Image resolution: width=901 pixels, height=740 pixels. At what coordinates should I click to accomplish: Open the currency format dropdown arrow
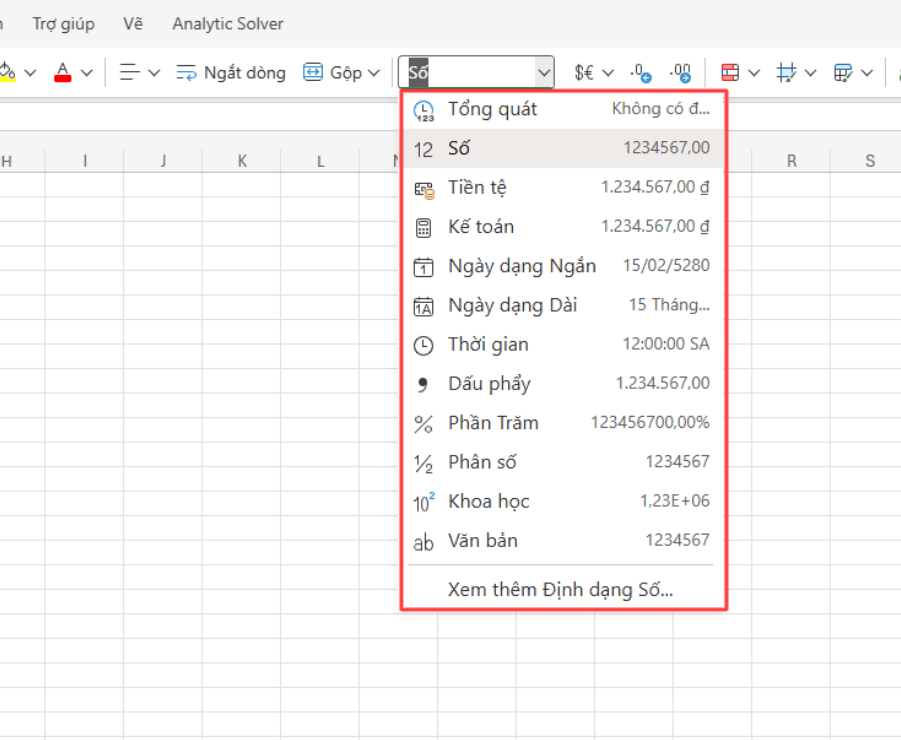click(608, 73)
